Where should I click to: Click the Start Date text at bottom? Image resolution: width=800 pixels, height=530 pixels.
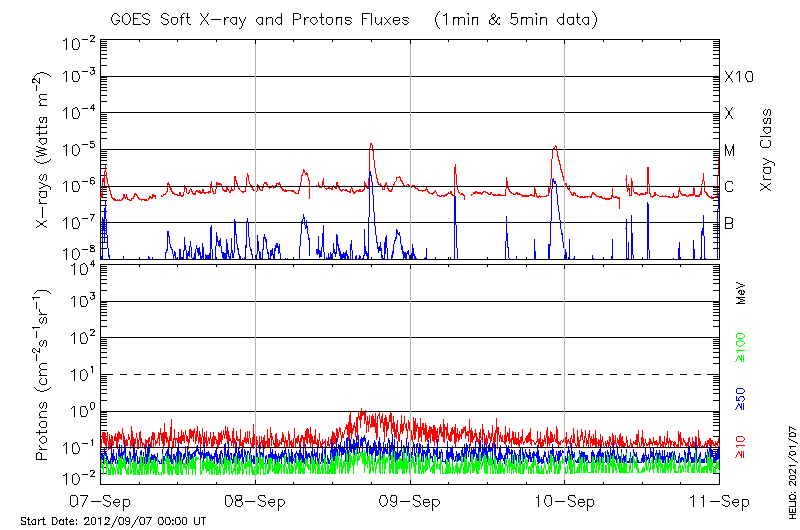pos(113,521)
